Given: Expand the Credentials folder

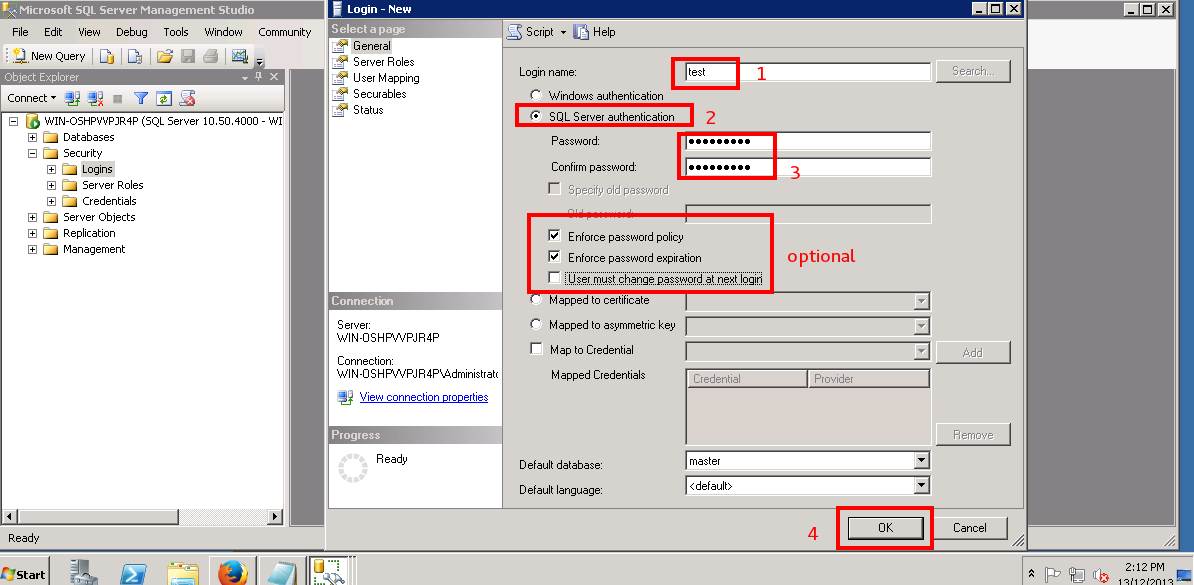Looking at the screenshot, I should point(51,201).
